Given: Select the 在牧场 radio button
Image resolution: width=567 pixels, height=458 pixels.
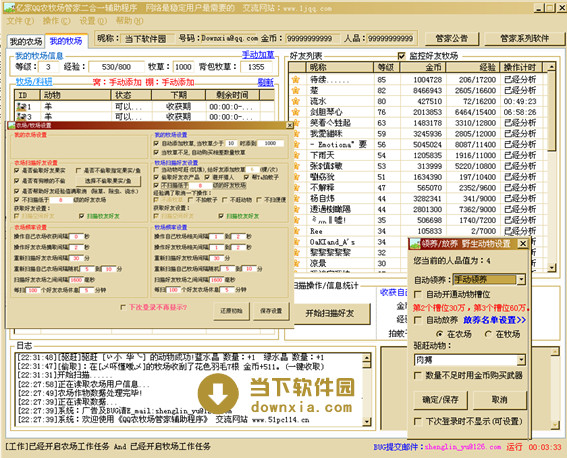Looking at the screenshot, I should coord(488,334).
